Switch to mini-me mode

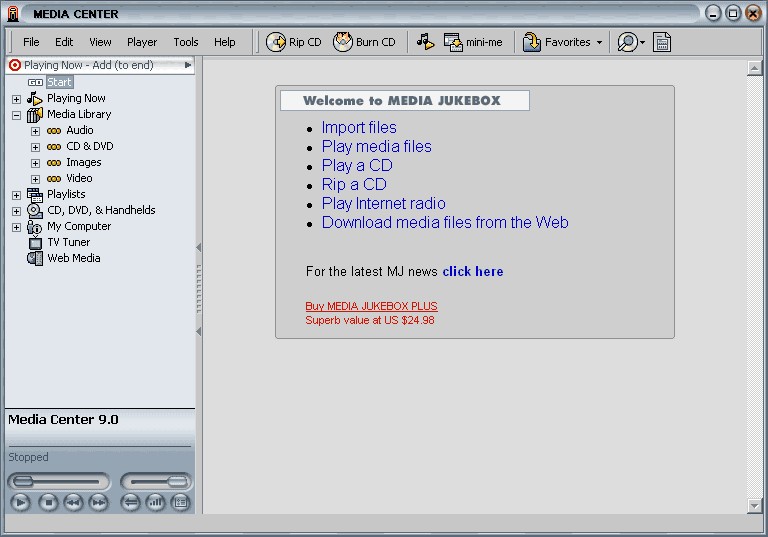point(473,42)
